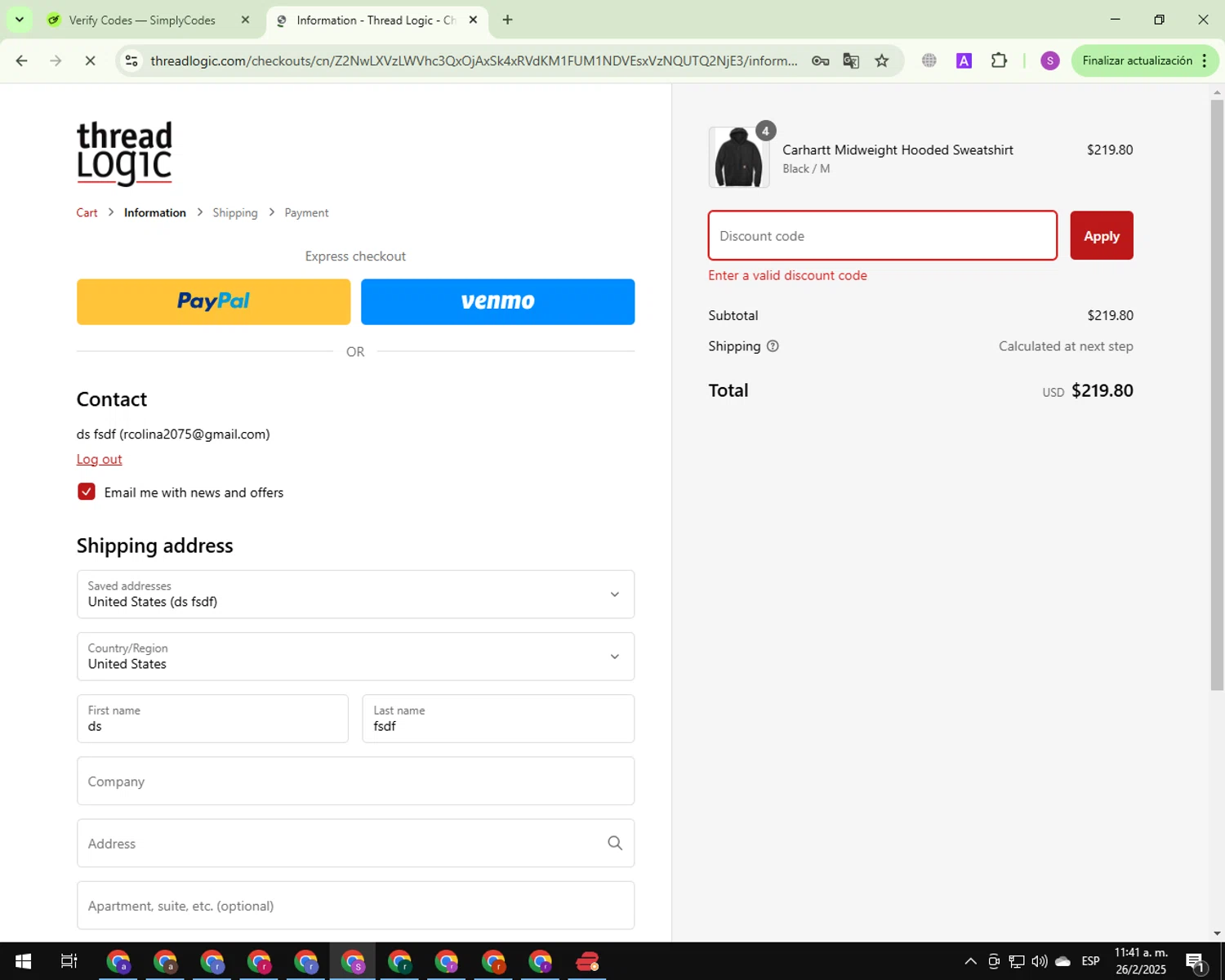Image resolution: width=1225 pixels, height=980 pixels.
Task: Open notifications center icon
Action: 1196,962
